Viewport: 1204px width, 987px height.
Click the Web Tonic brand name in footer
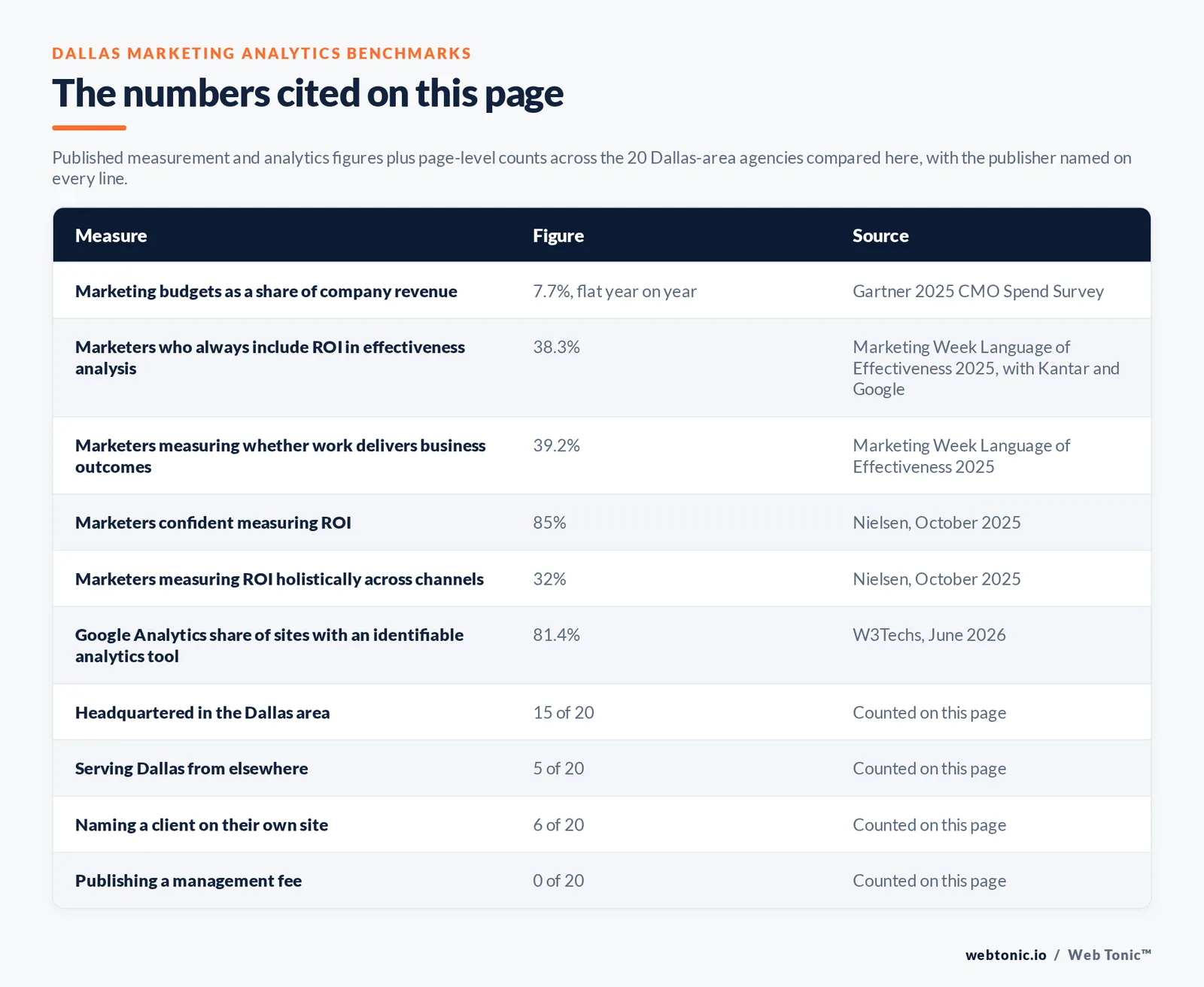(1109, 955)
